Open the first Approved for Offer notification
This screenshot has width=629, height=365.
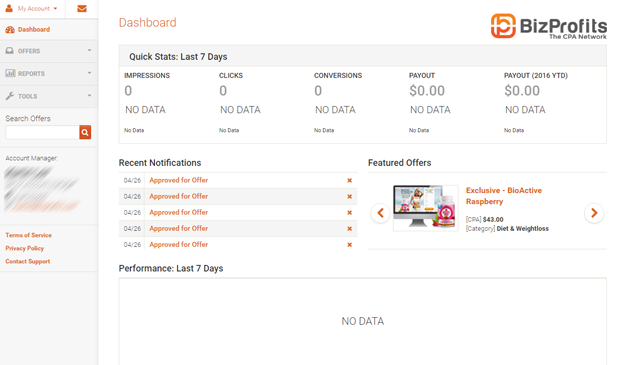(179, 180)
